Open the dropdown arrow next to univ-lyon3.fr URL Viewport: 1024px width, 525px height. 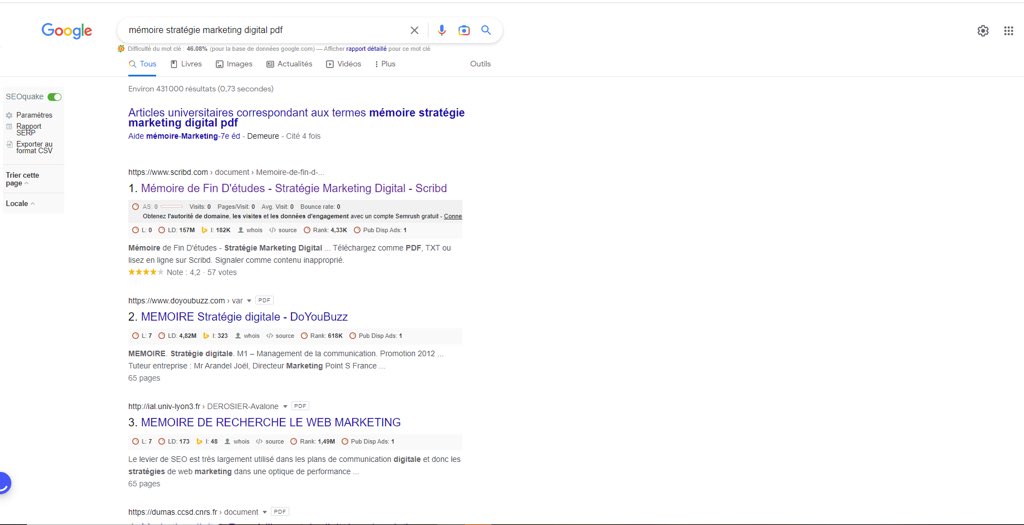click(x=285, y=406)
